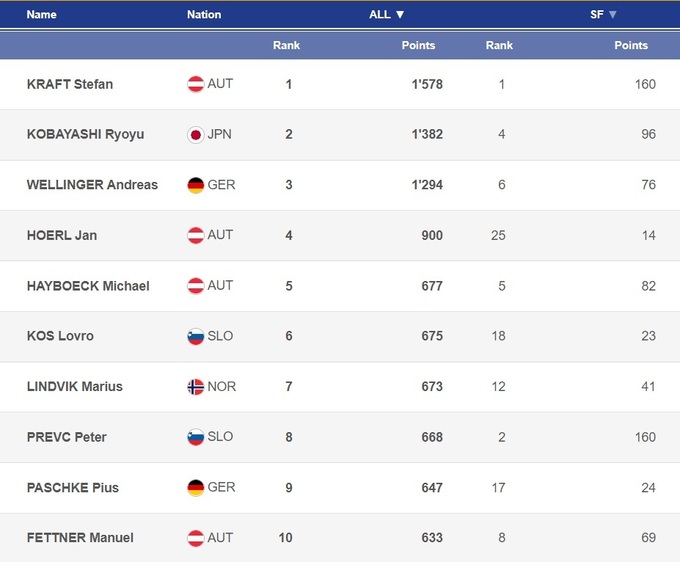
Task: Open KOBAYASHI Ryoyu athlete profile
Action: coord(85,135)
